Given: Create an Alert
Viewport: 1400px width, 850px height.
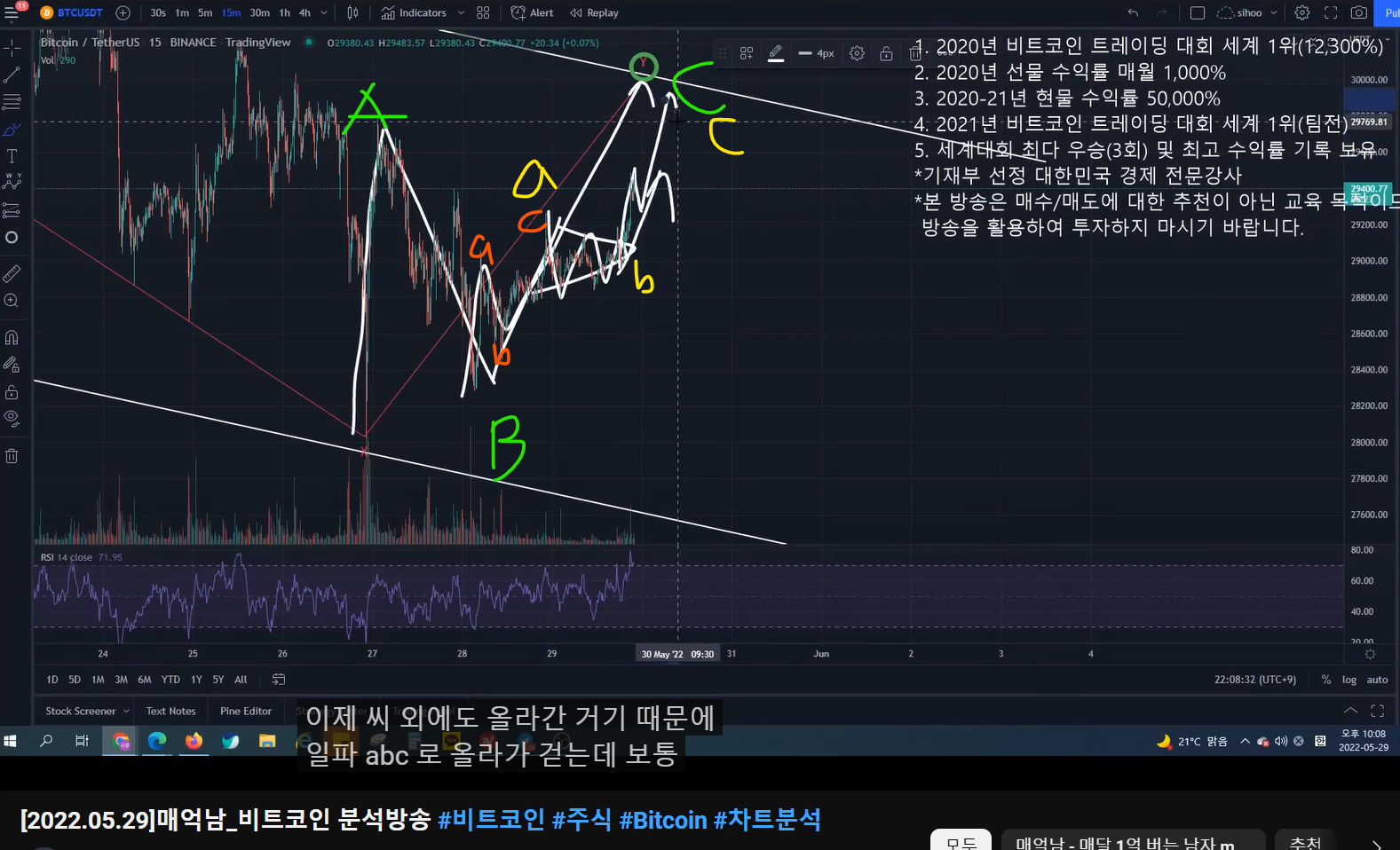Looking at the screenshot, I should (x=533, y=12).
